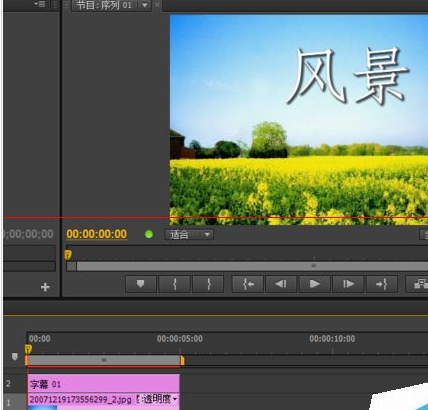Image resolution: width=428 pixels, height=410 pixels.
Task: Open the 适合 zoom level dropdown
Action: click(x=189, y=235)
